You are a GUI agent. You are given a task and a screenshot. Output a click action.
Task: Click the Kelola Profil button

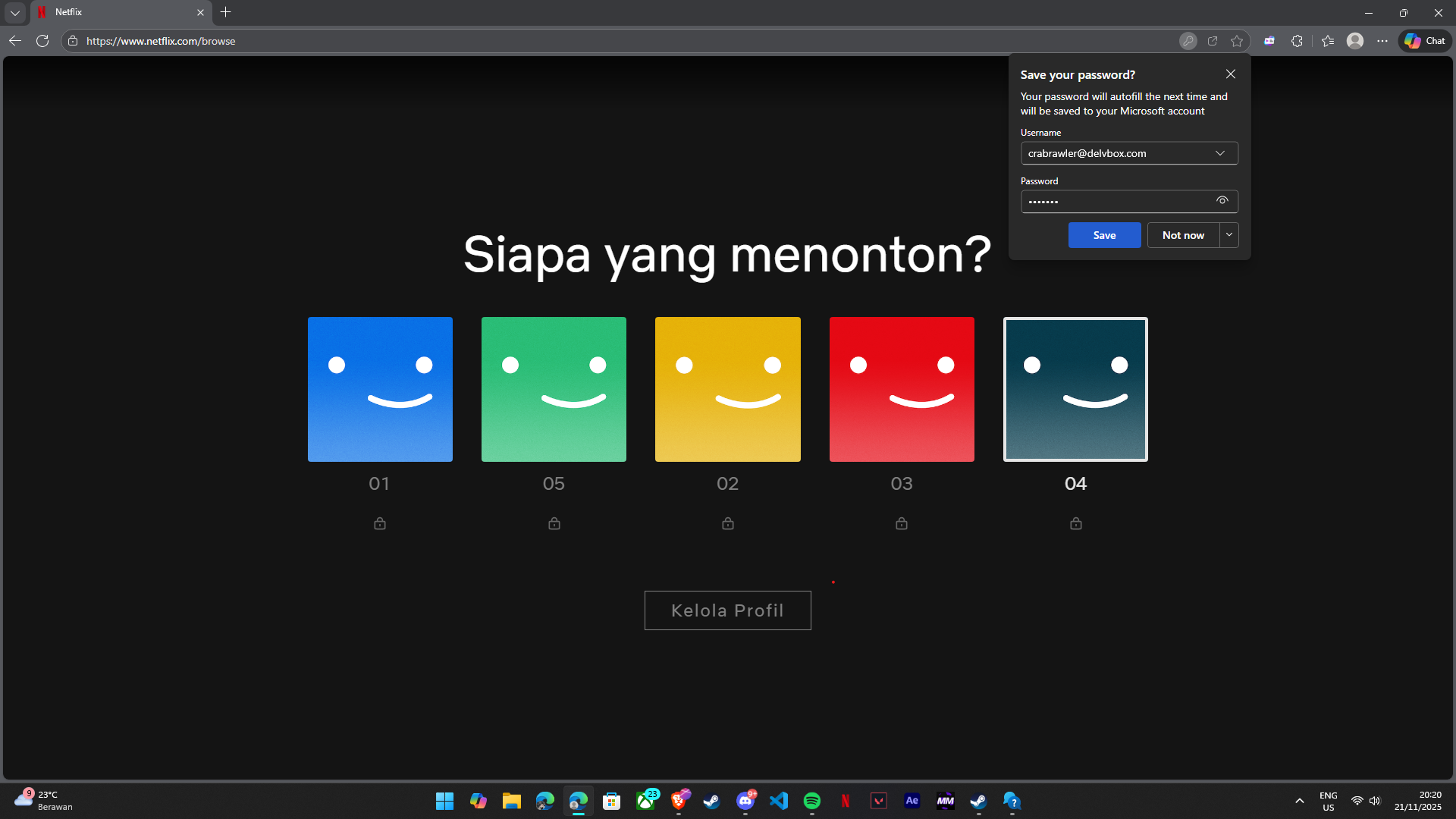pos(727,610)
